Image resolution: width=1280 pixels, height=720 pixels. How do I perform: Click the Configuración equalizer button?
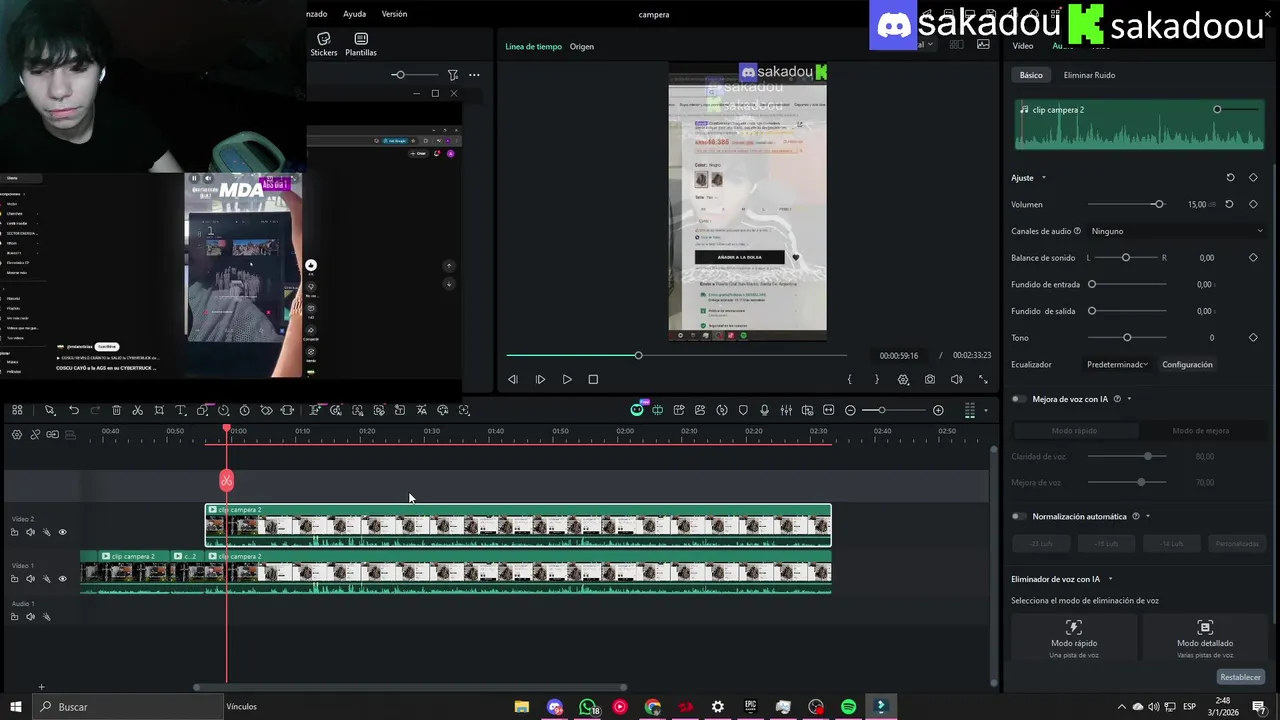coord(1187,365)
